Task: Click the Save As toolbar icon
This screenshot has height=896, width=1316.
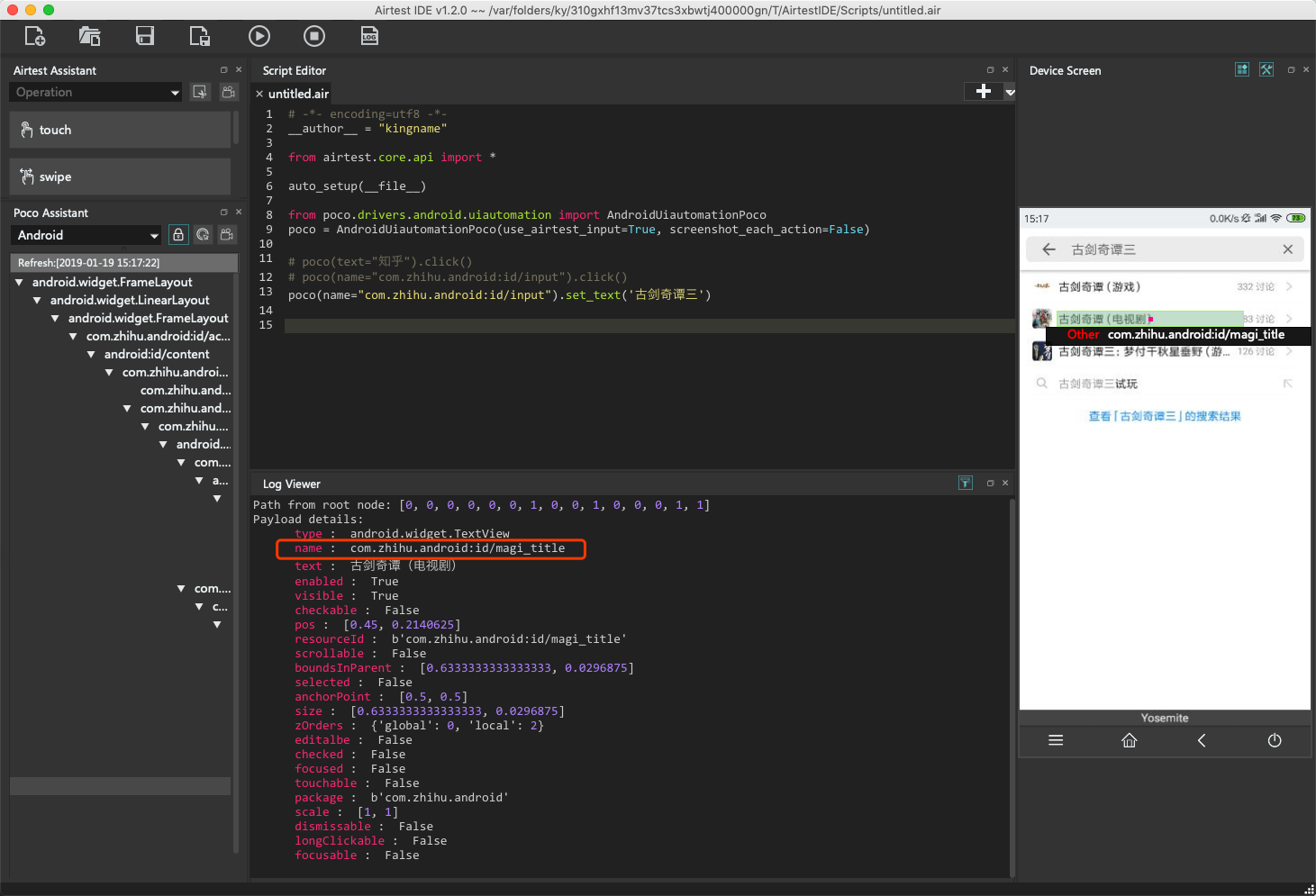Action: [x=199, y=36]
